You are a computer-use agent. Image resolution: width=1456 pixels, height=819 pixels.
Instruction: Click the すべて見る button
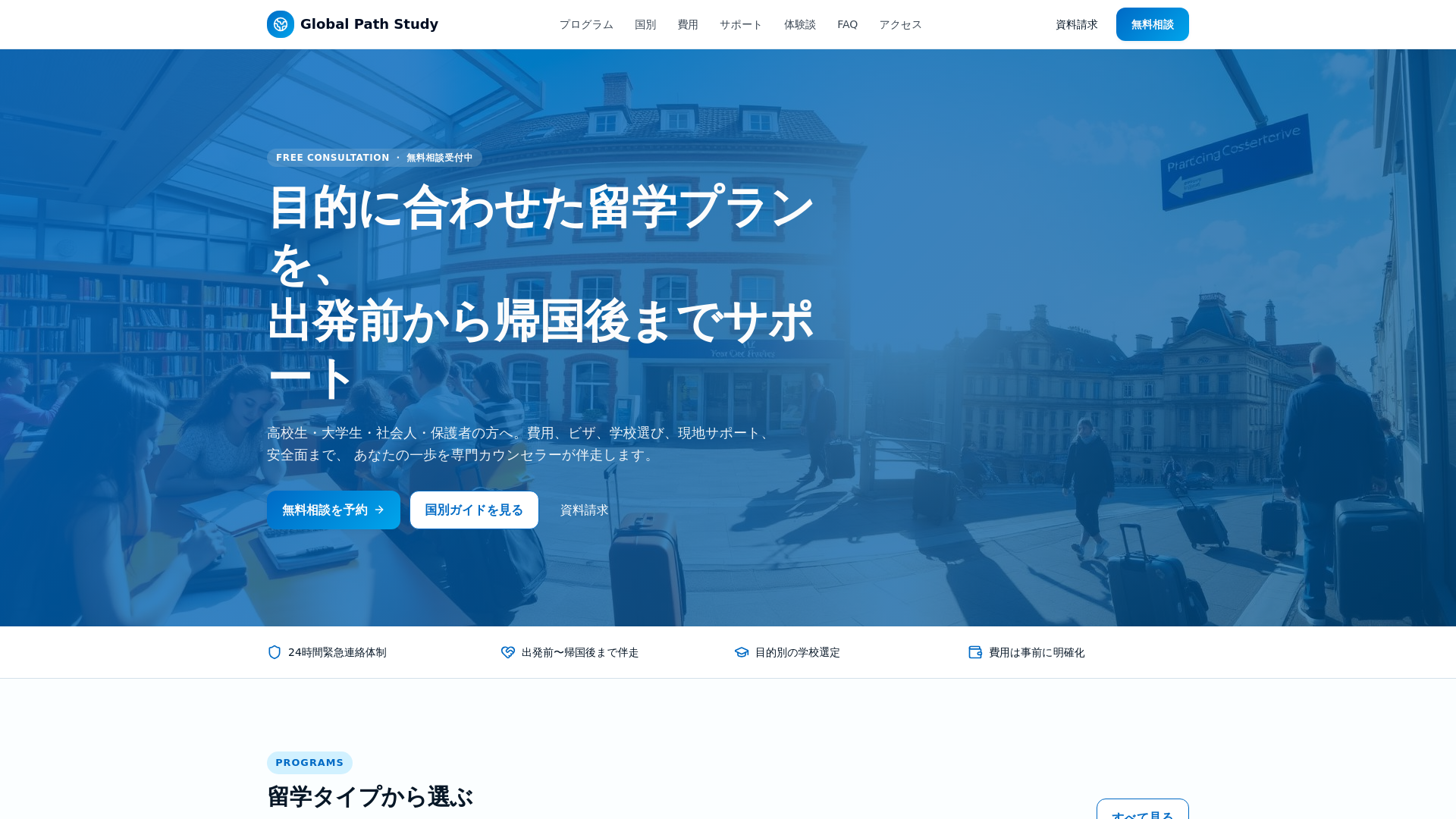[x=1143, y=810]
